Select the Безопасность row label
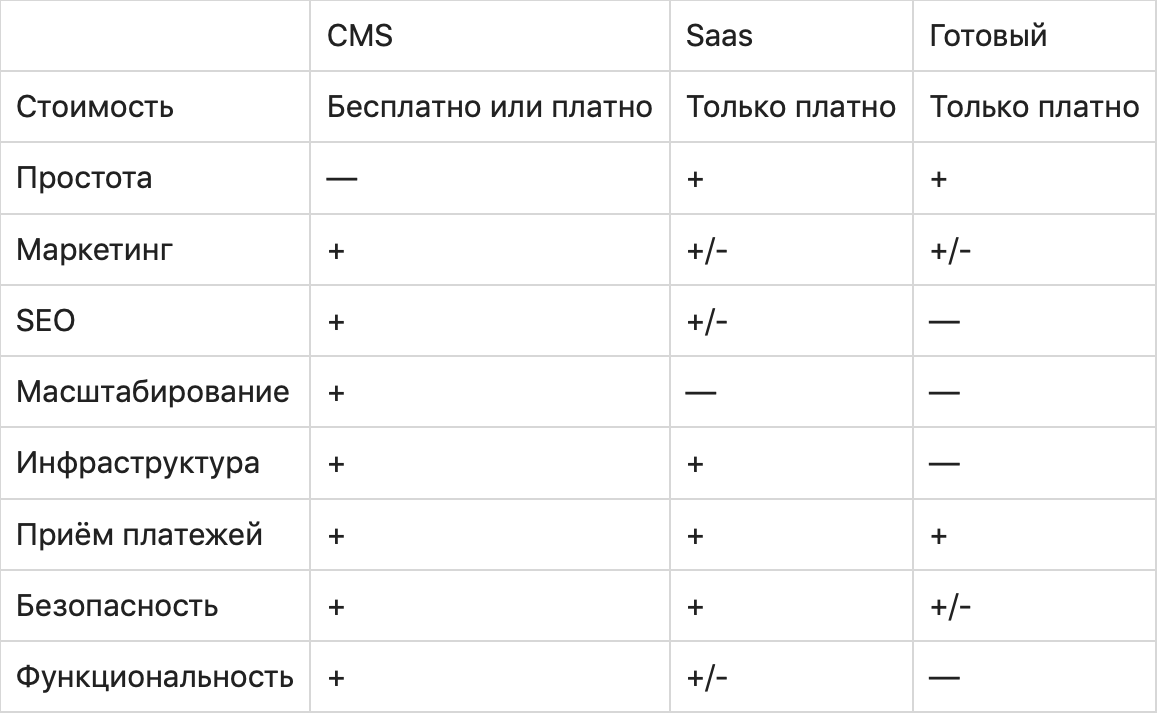 point(117,606)
